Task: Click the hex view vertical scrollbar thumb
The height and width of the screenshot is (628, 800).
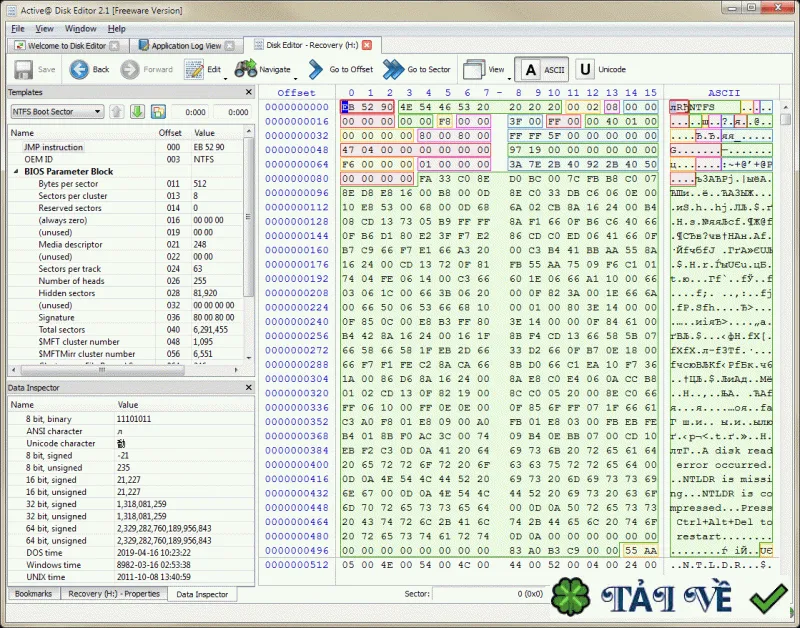Action: (785, 119)
